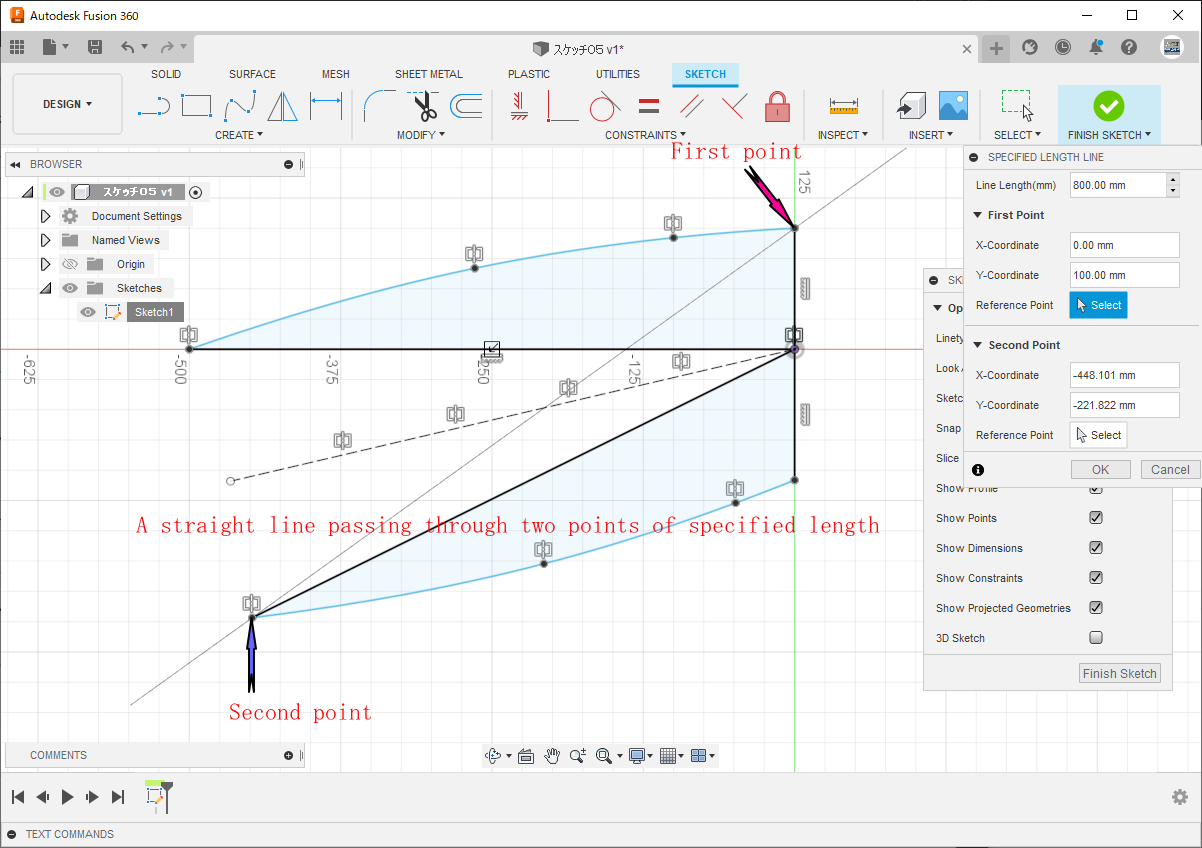Image resolution: width=1202 pixels, height=848 pixels.
Task: Apply the Fix/Unfix lock constraint
Action: click(x=777, y=105)
